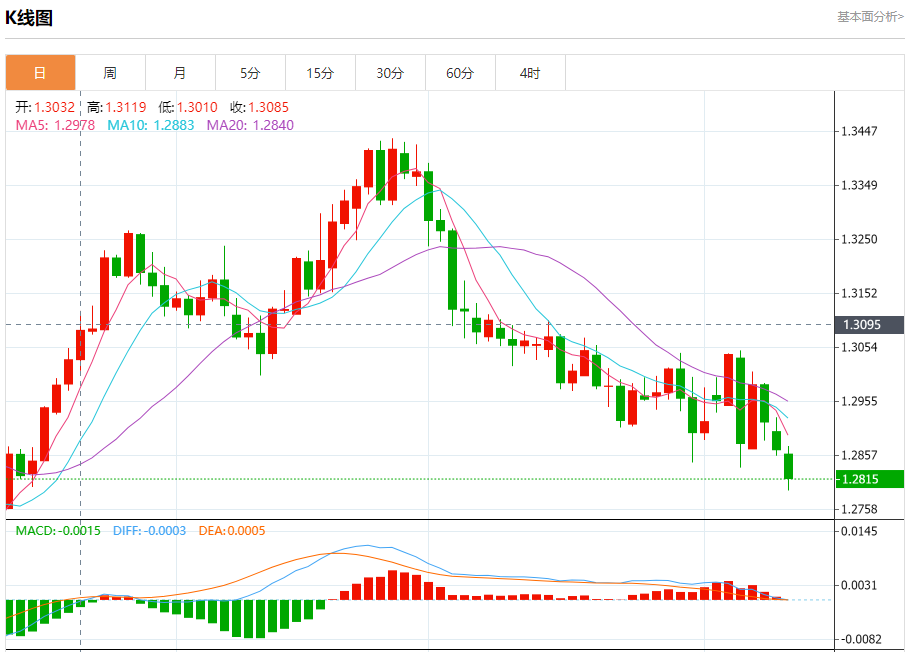Open the 基本面分析 link
The width and height of the screenshot is (913, 652).
(870, 17)
